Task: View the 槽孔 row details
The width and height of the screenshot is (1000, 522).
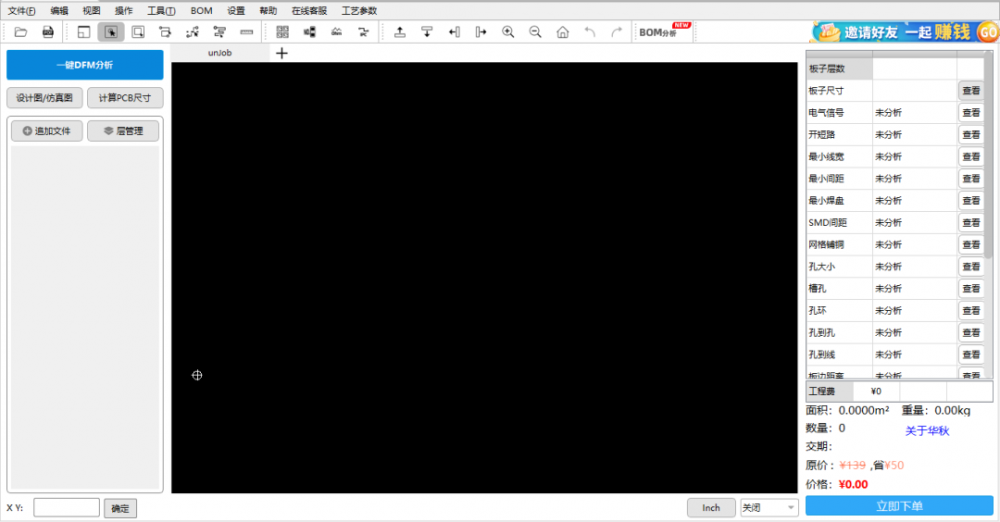Action: pyautogui.click(x=971, y=289)
